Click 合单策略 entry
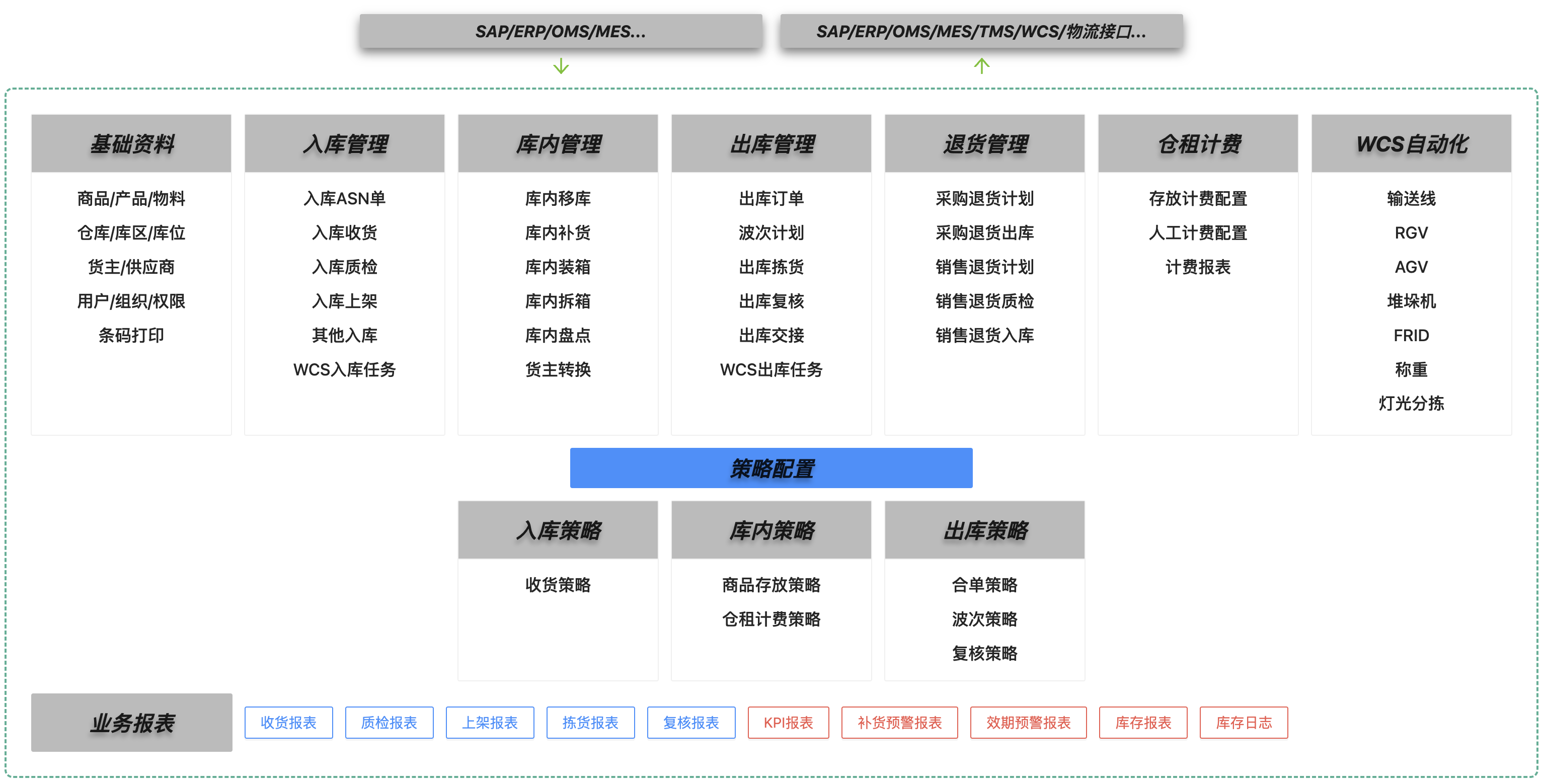This screenshot has height=784, width=1544. click(x=985, y=585)
